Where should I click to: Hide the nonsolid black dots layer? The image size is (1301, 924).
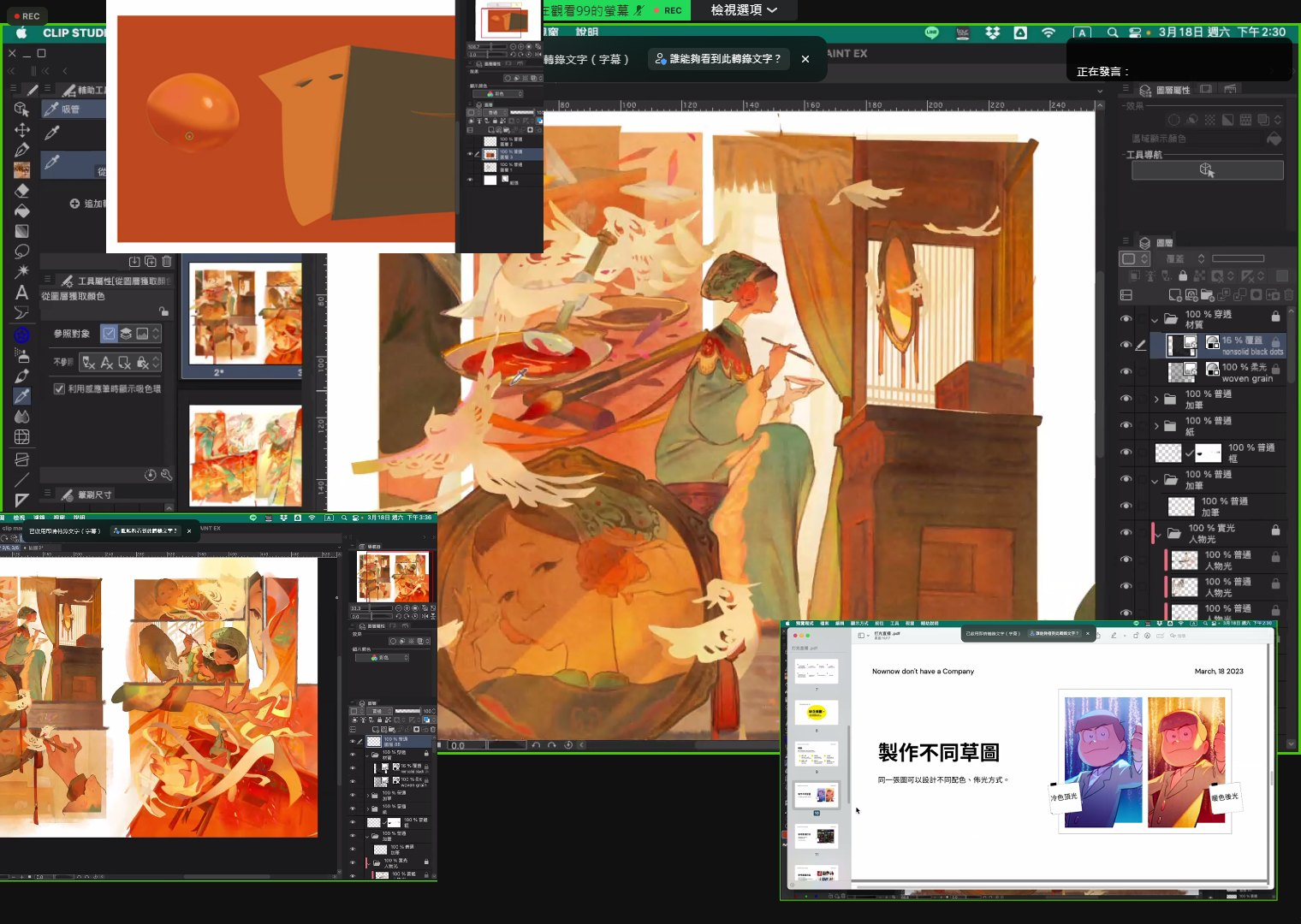1126,345
